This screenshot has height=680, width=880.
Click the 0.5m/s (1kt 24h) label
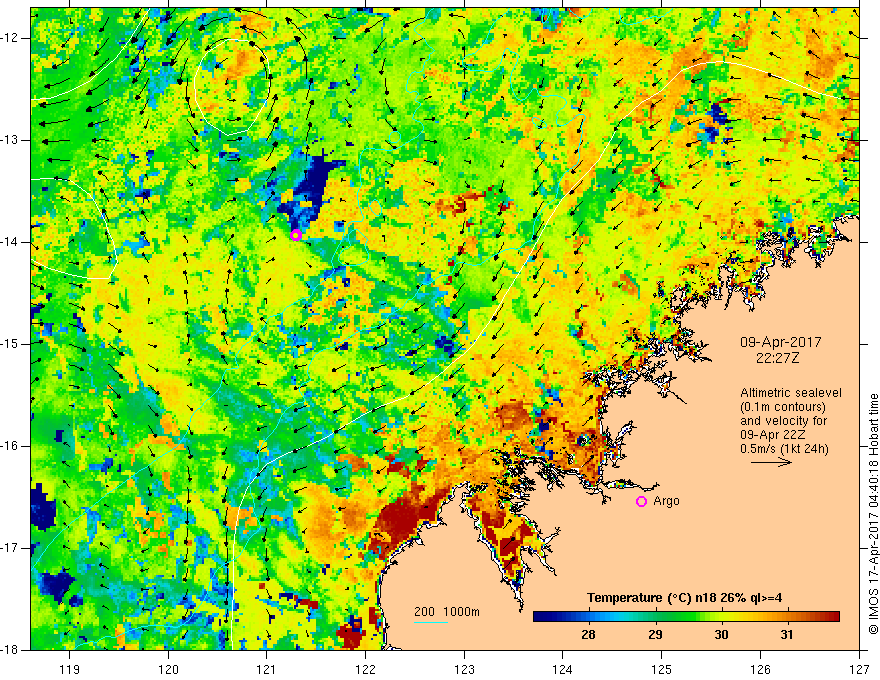point(784,449)
